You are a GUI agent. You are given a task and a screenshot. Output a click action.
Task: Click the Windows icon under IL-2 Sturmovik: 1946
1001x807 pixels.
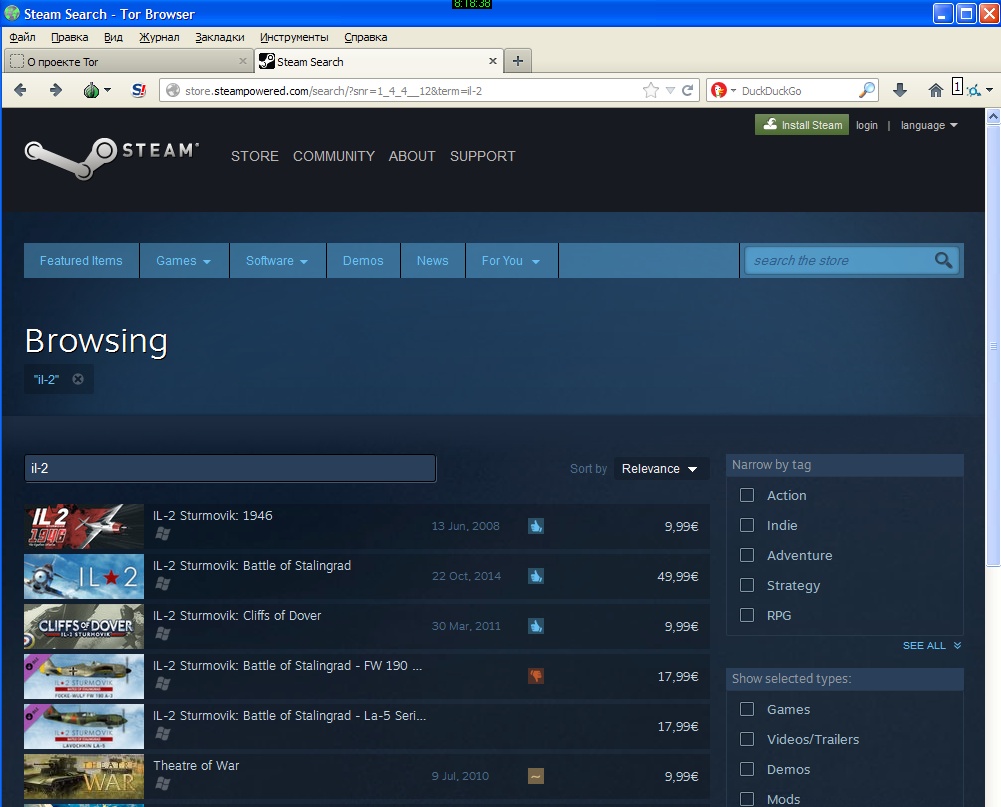click(x=163, y=534)
